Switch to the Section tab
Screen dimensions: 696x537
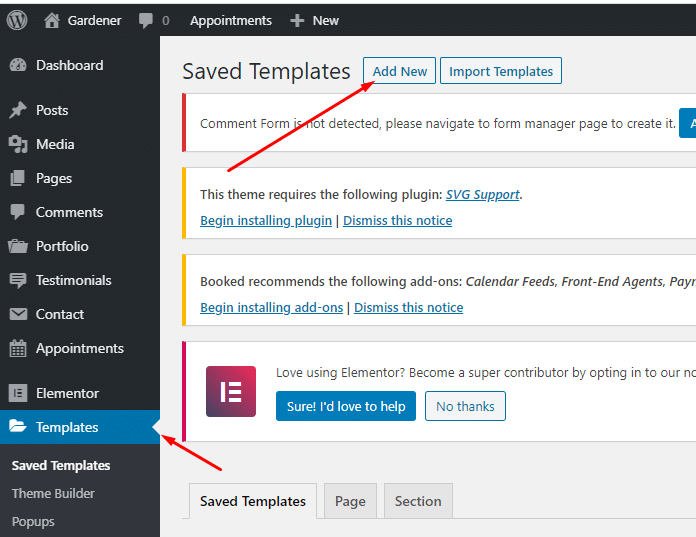pos(418,501)
